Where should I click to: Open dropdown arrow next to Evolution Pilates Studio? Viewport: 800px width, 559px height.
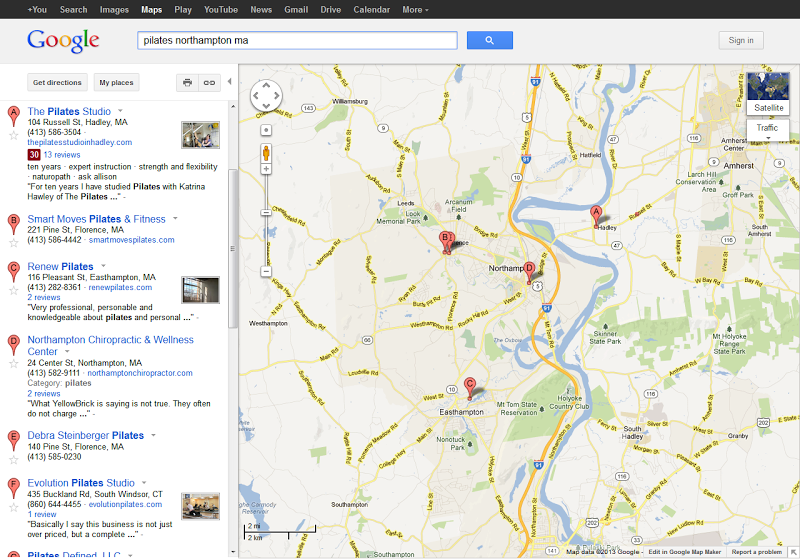click(144, 482)
